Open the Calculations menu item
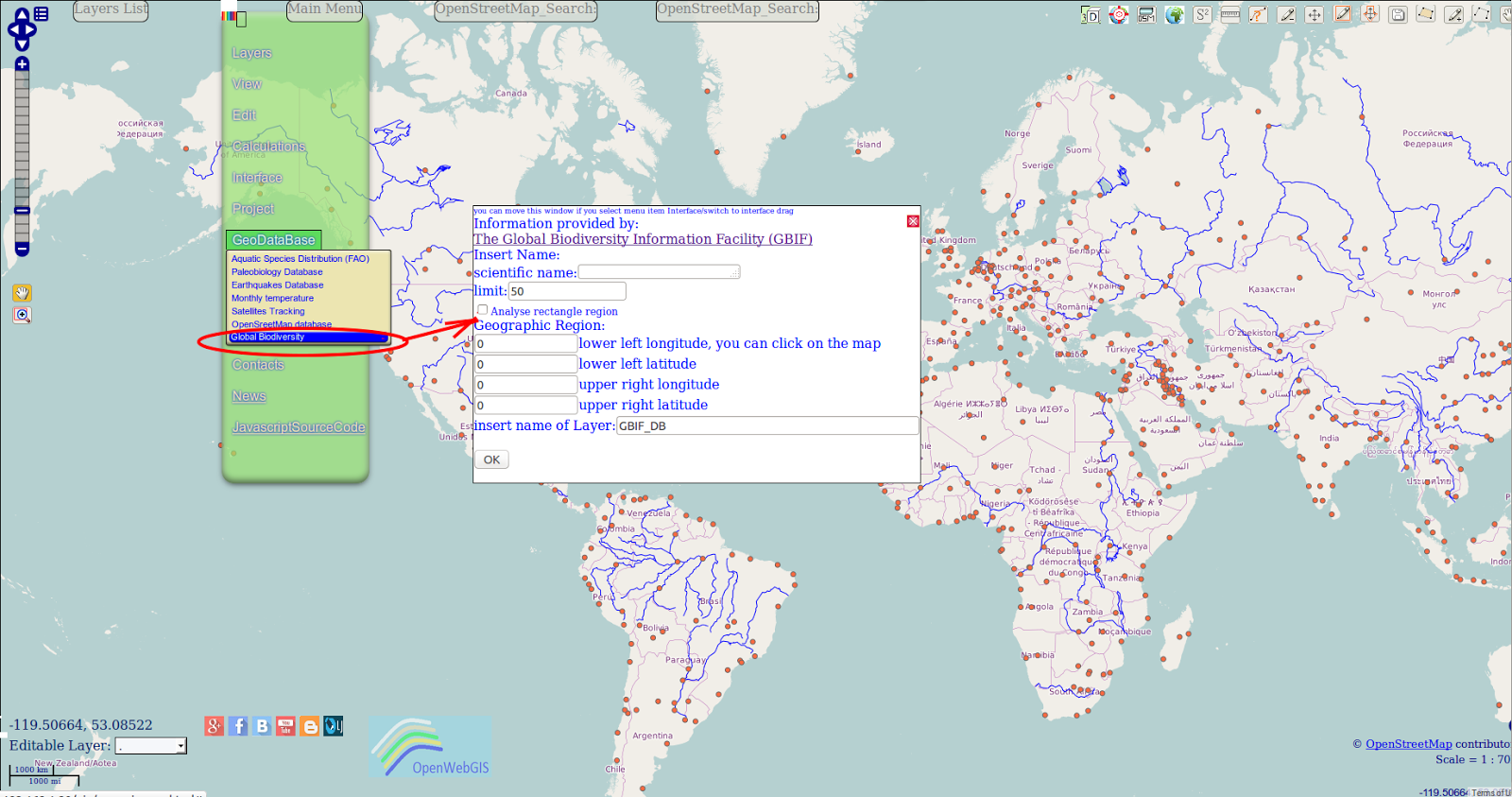This screenshot has height=797, width=1512. (x=269, y=147)
